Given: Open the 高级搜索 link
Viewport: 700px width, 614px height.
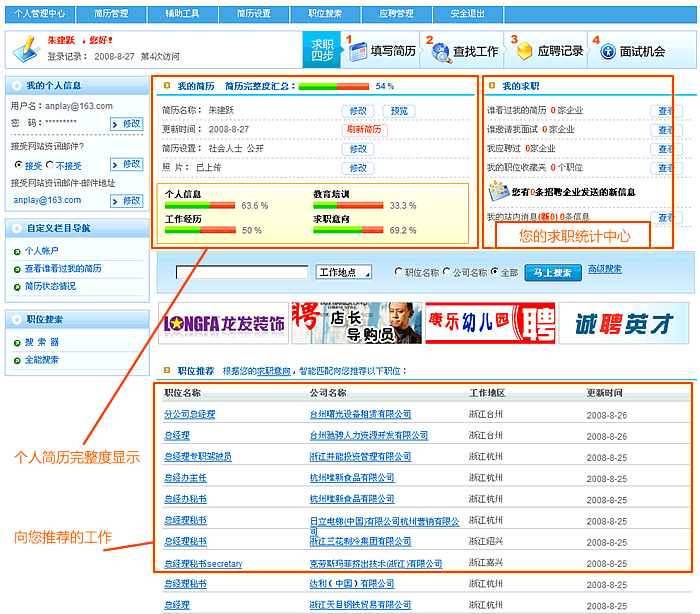Looking at the screenshot, I should 604,269.
